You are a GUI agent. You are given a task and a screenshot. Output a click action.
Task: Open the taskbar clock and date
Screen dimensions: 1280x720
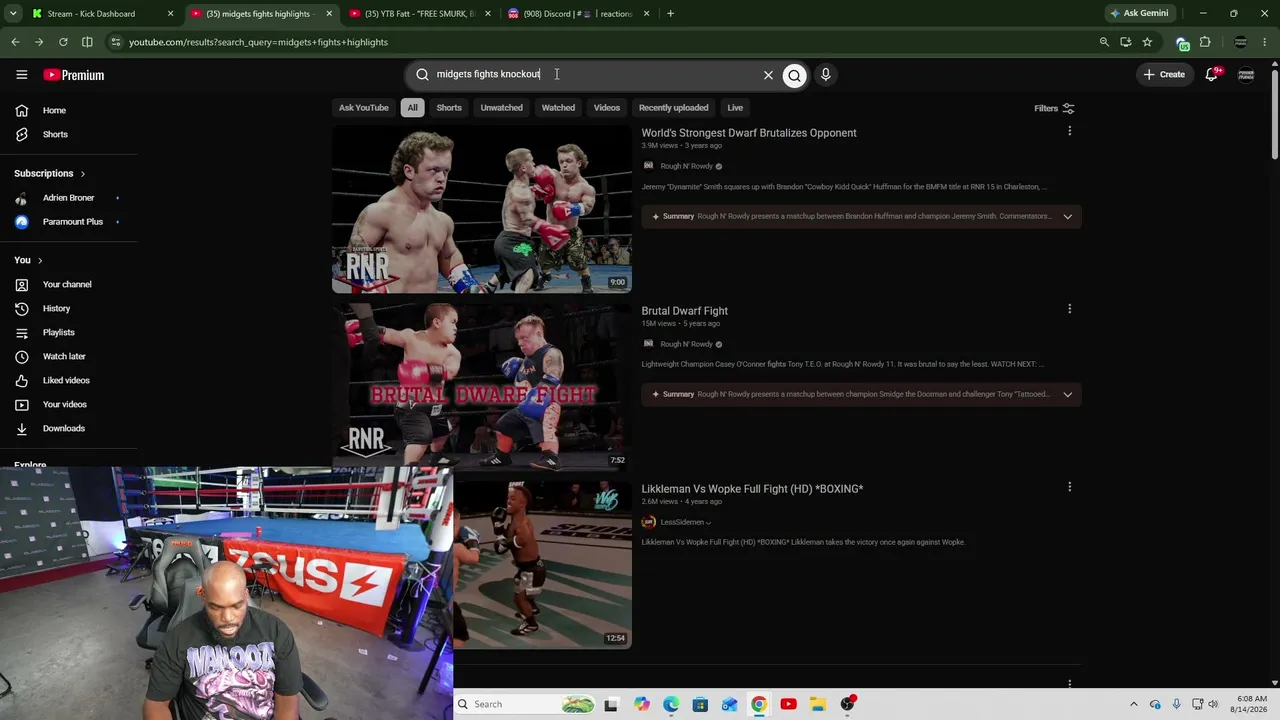coord(1251,704)
